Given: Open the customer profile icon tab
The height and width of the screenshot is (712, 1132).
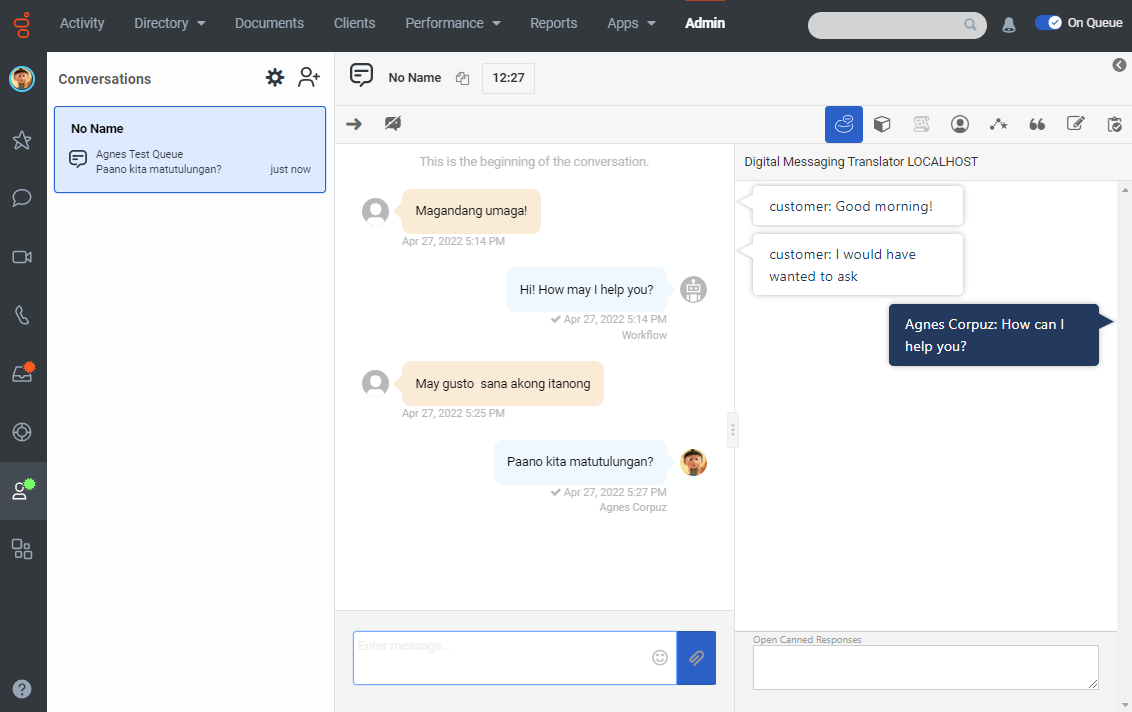Looking at the screenshot, I should coord(959,124).
